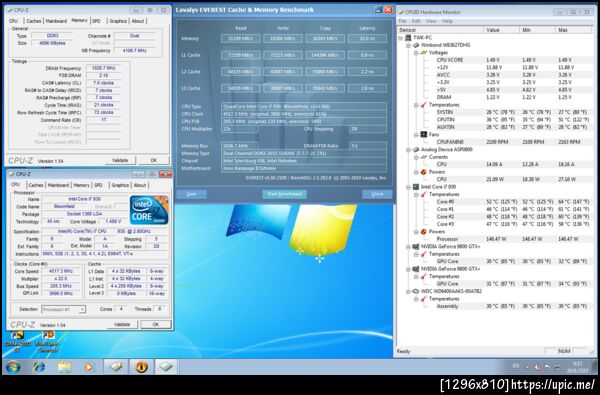Click the DRAM Frequency value in CPU-Z
Viewport: 600px width, 395px height.
(104, 68)
